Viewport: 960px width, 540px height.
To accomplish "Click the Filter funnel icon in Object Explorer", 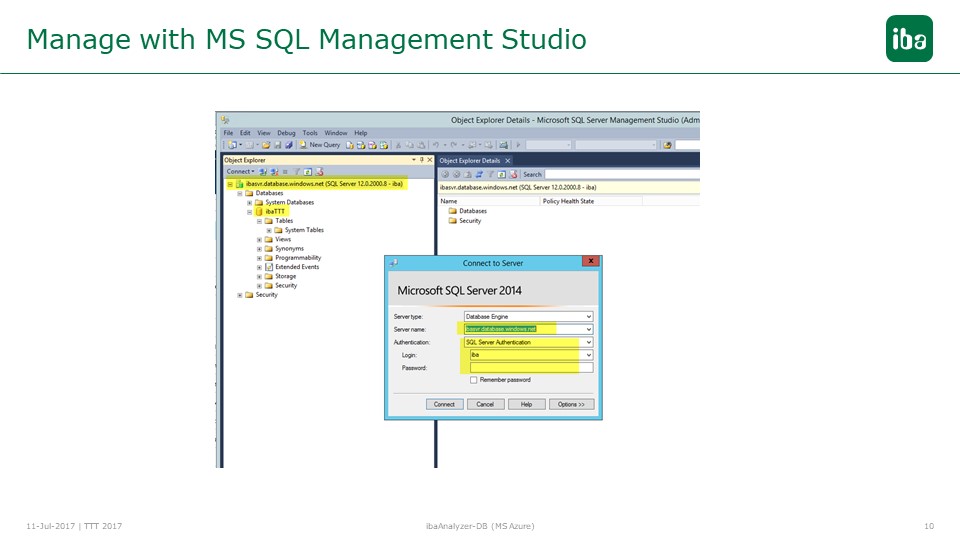I will coord(297,172).
